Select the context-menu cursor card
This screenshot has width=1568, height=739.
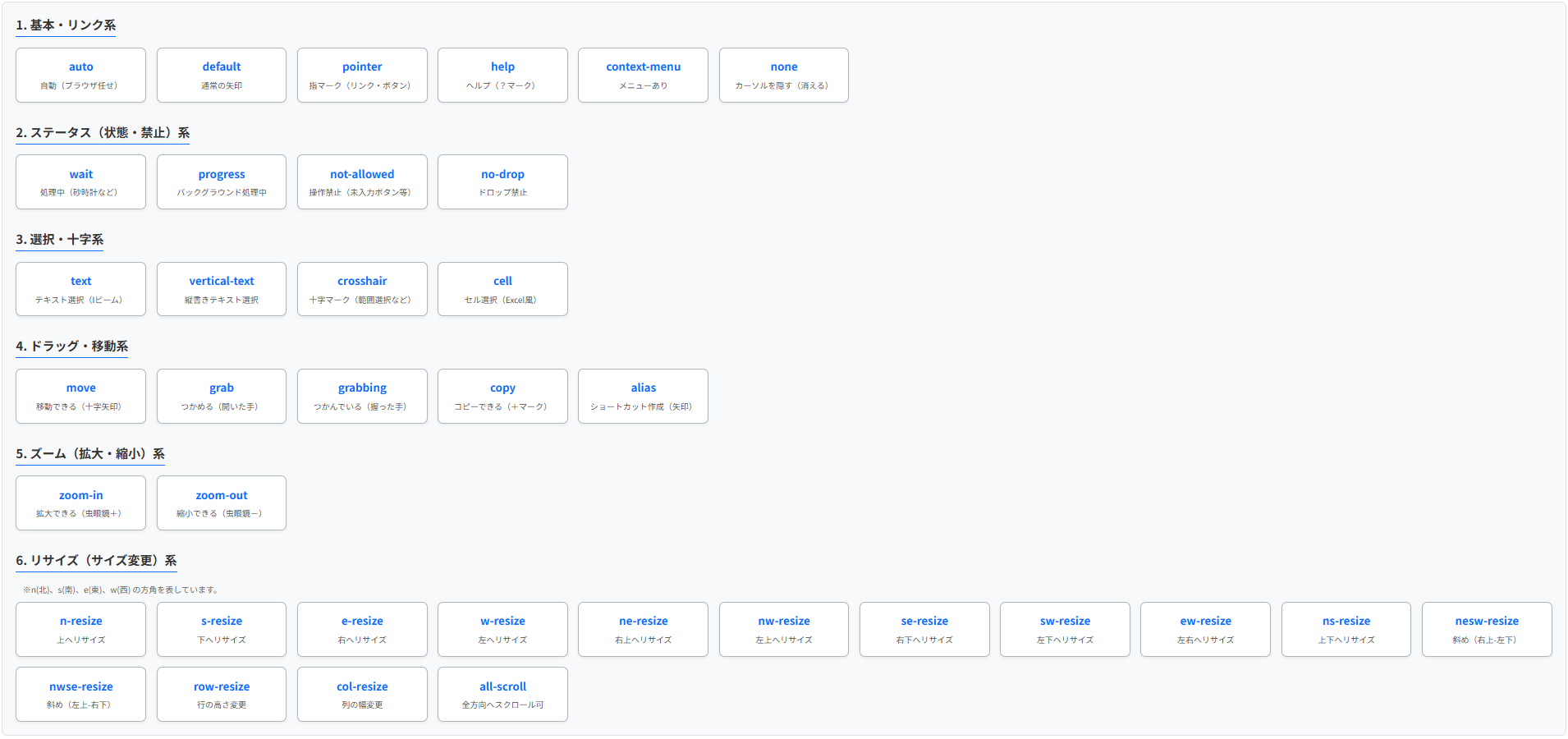643,75
